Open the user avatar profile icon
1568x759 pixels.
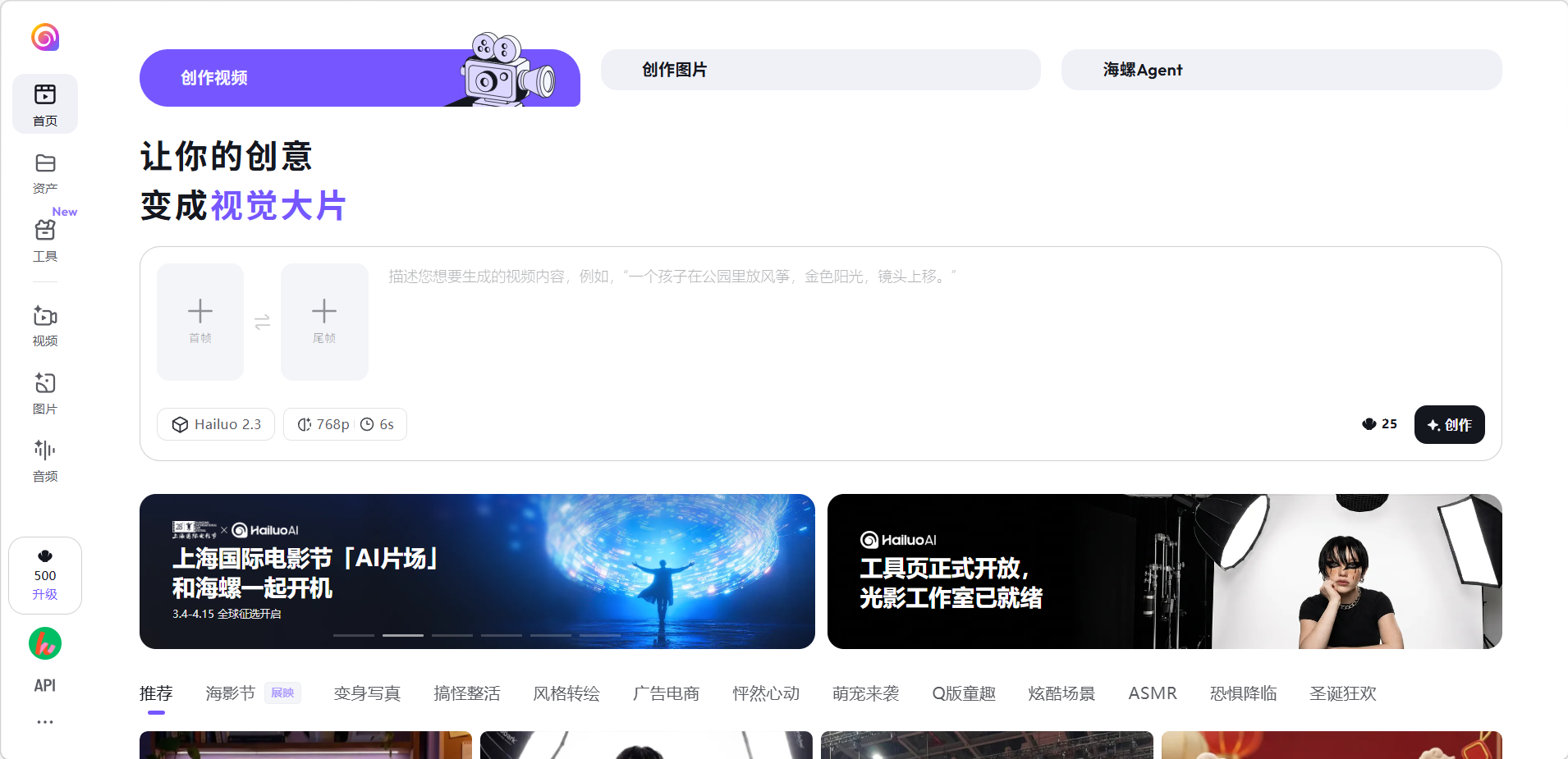pos(45,643)
